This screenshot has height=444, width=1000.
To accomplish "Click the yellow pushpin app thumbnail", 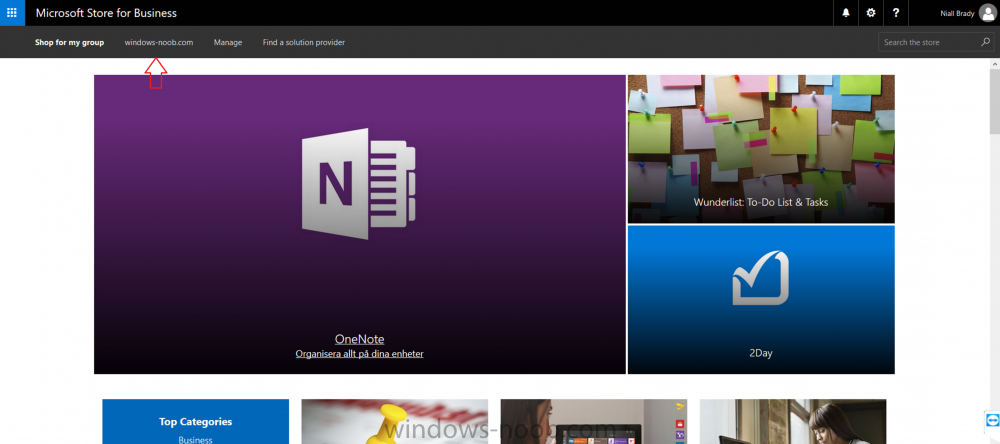I will [395, 422].
